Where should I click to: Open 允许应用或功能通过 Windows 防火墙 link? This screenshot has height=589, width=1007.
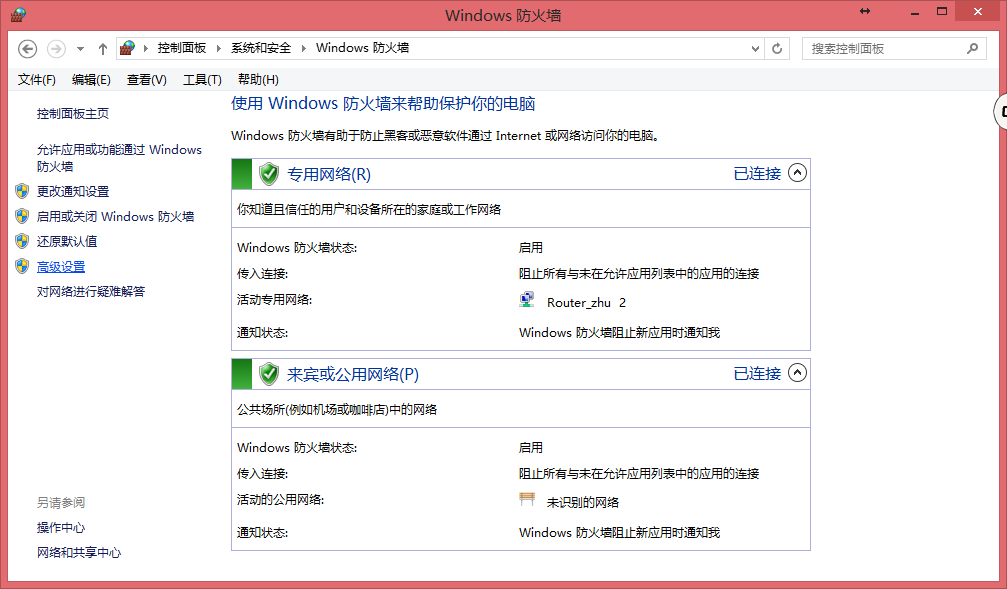119,158
